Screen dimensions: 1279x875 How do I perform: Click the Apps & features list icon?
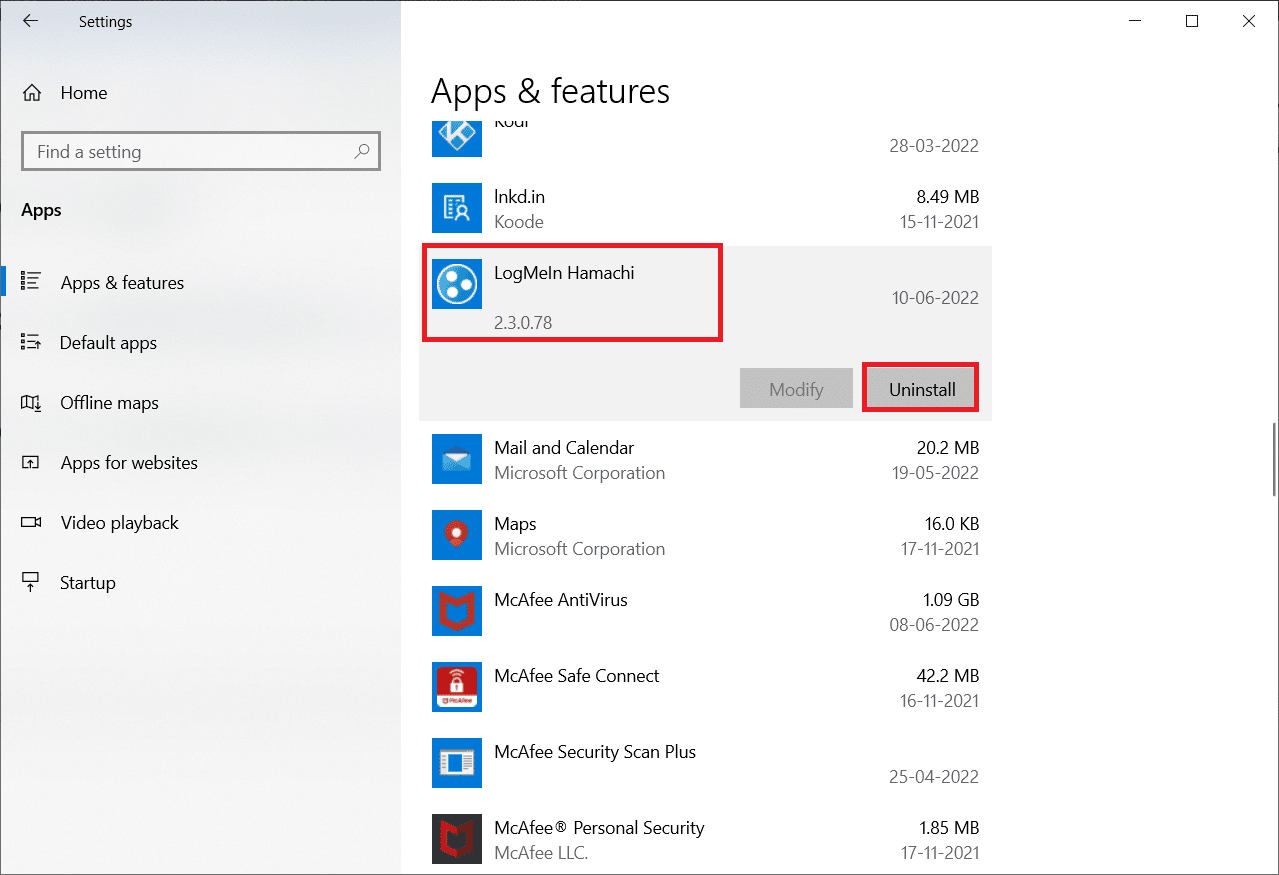tap(31, 283)
